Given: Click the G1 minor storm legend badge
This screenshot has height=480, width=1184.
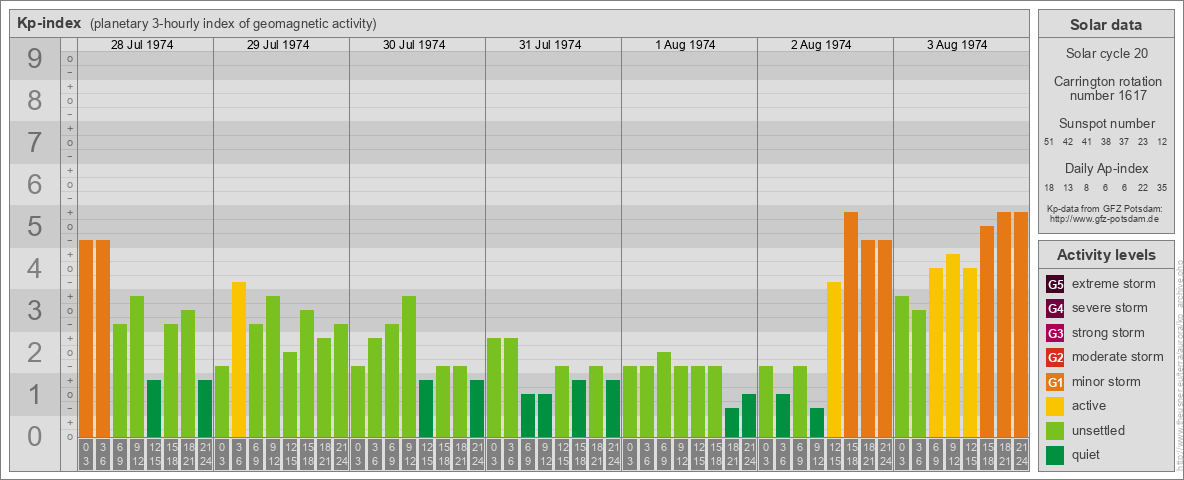Looking at the screenshot, I should tap(1056, 382).
